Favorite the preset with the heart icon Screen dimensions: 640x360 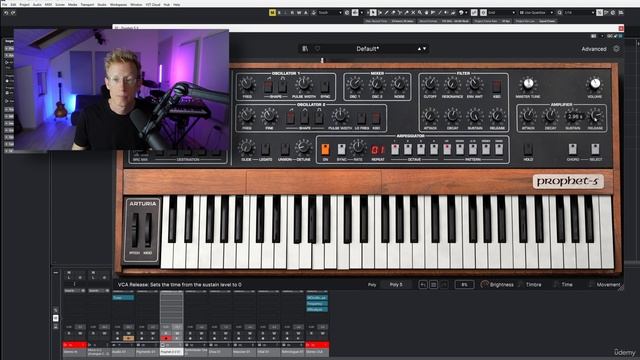(317, 49)
